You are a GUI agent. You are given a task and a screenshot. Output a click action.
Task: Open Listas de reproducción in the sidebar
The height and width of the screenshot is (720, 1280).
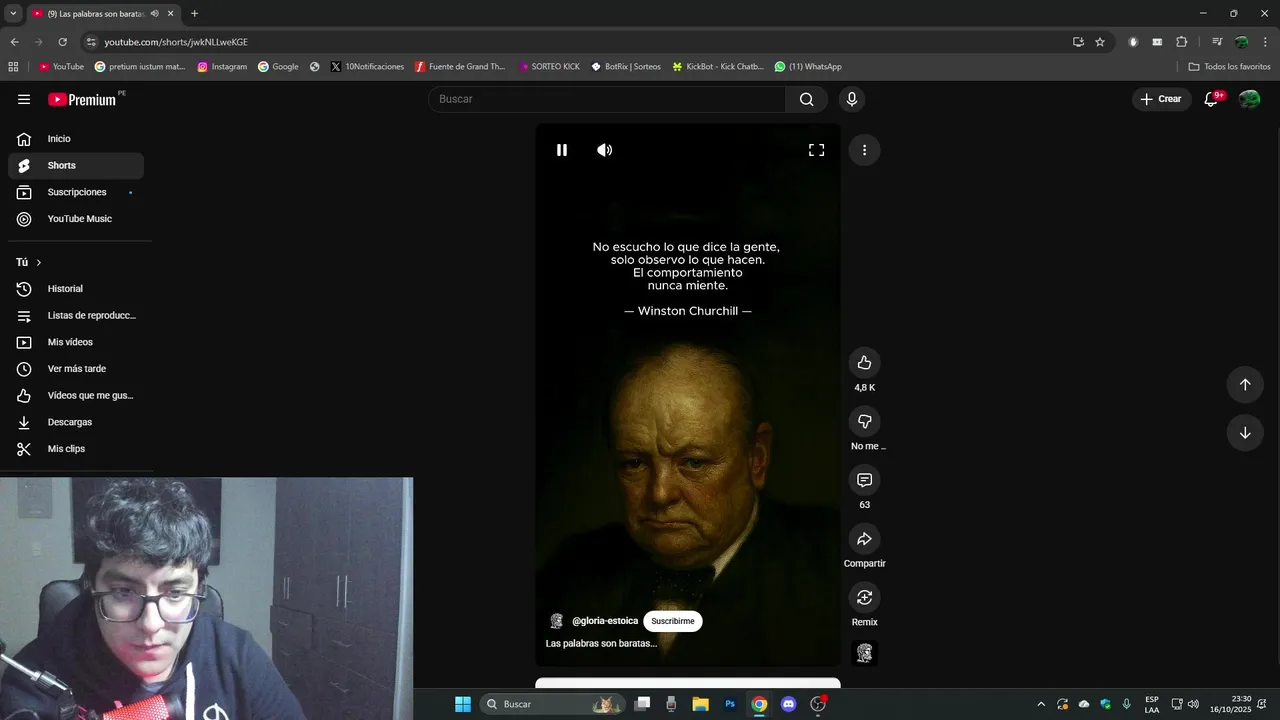click(76, 315)
